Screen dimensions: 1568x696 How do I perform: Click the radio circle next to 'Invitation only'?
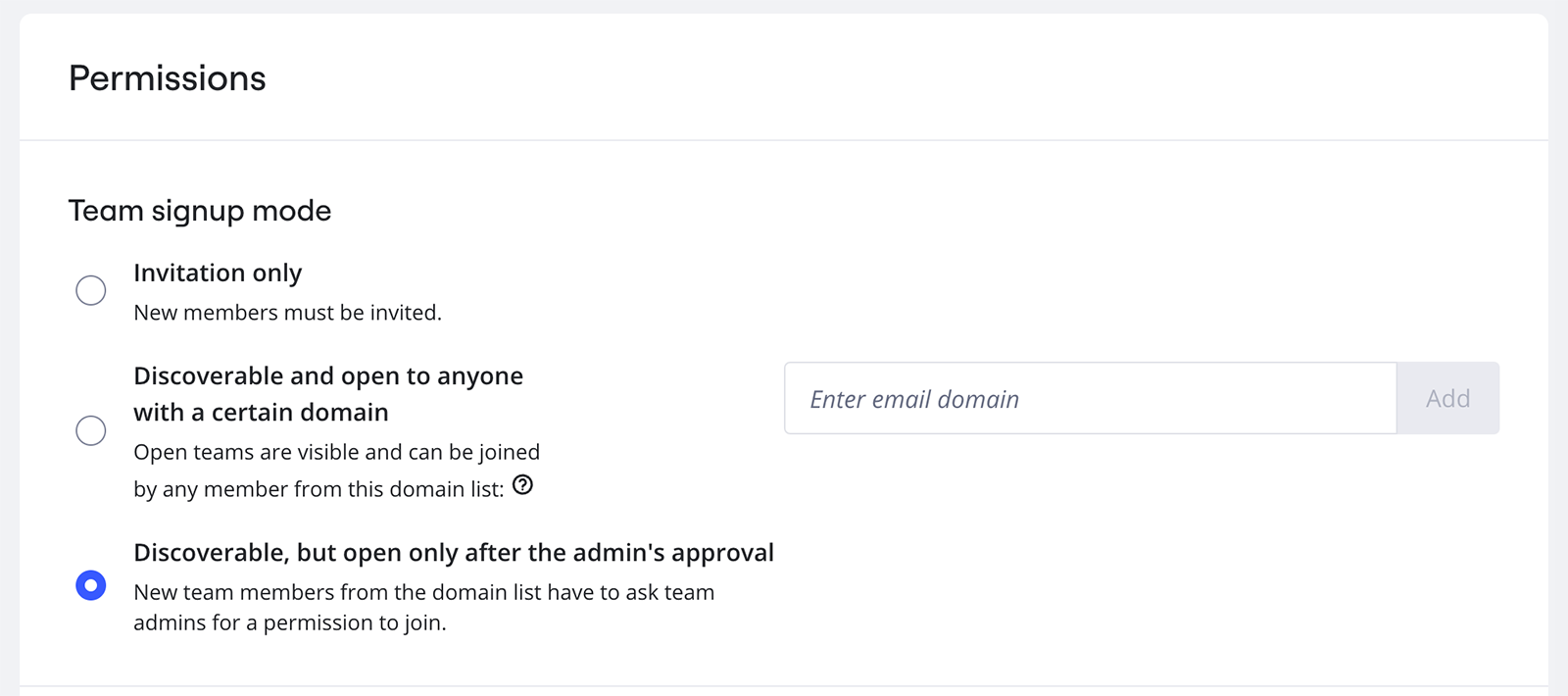point(91,290)
